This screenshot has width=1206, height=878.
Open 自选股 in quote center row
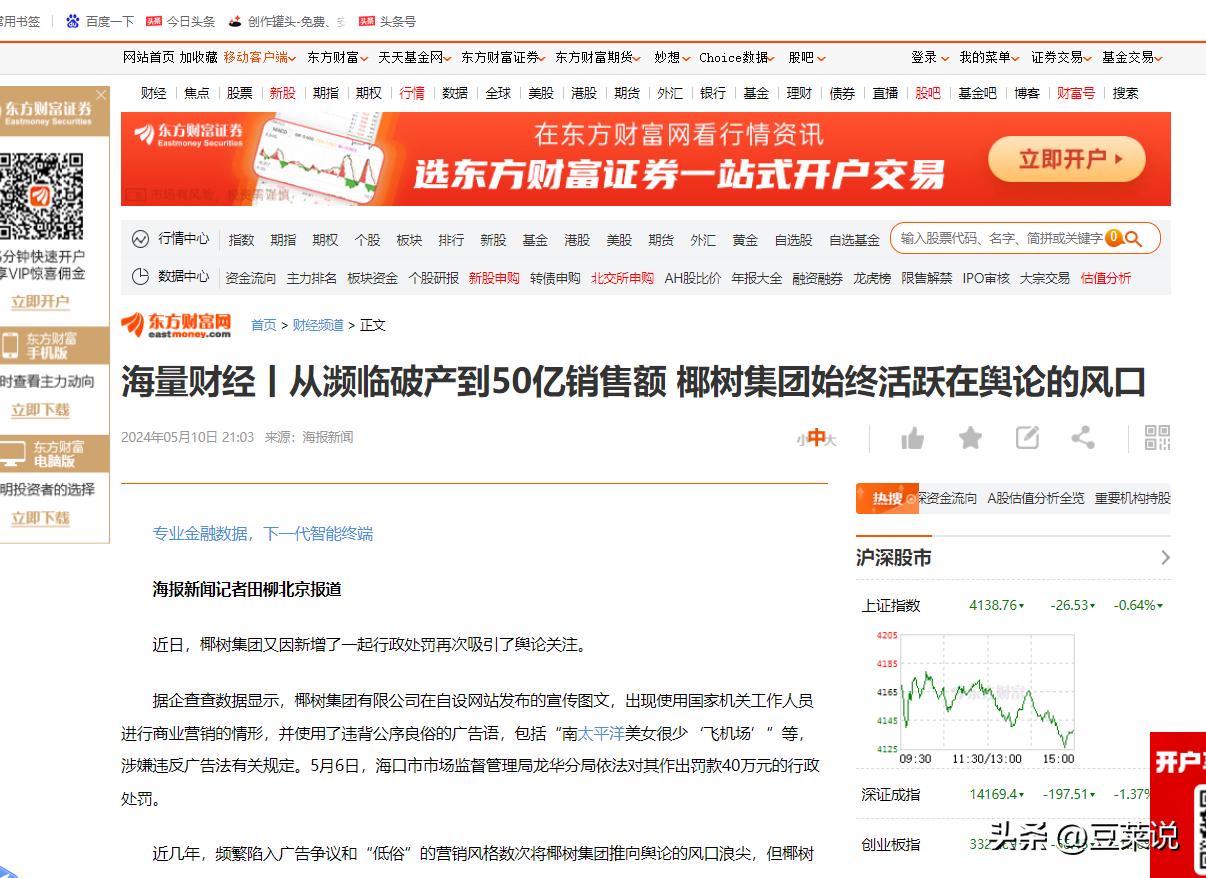pos(793,240)
